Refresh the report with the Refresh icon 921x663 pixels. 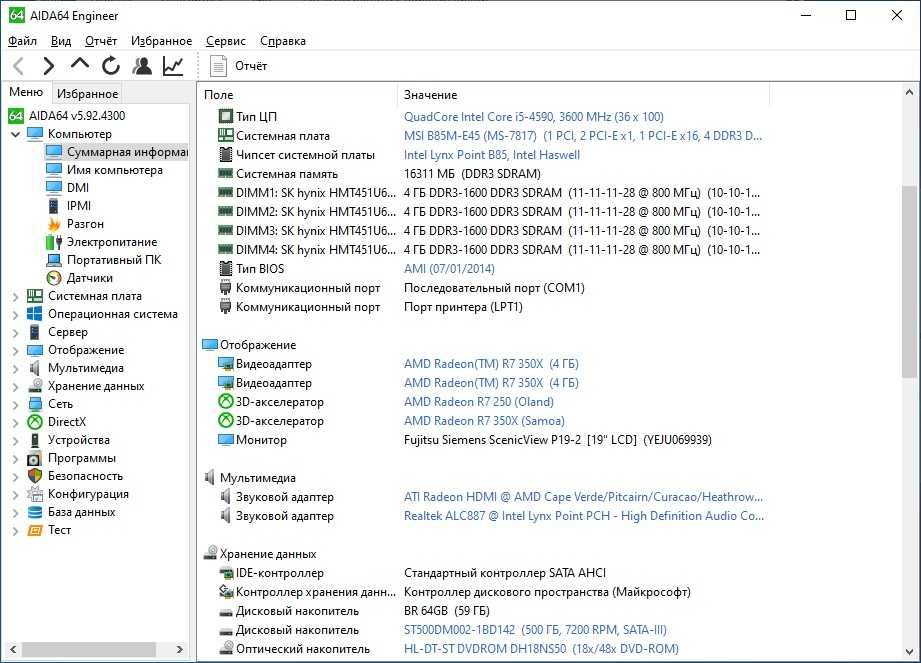pyautogui.click(x=110, y=66)
